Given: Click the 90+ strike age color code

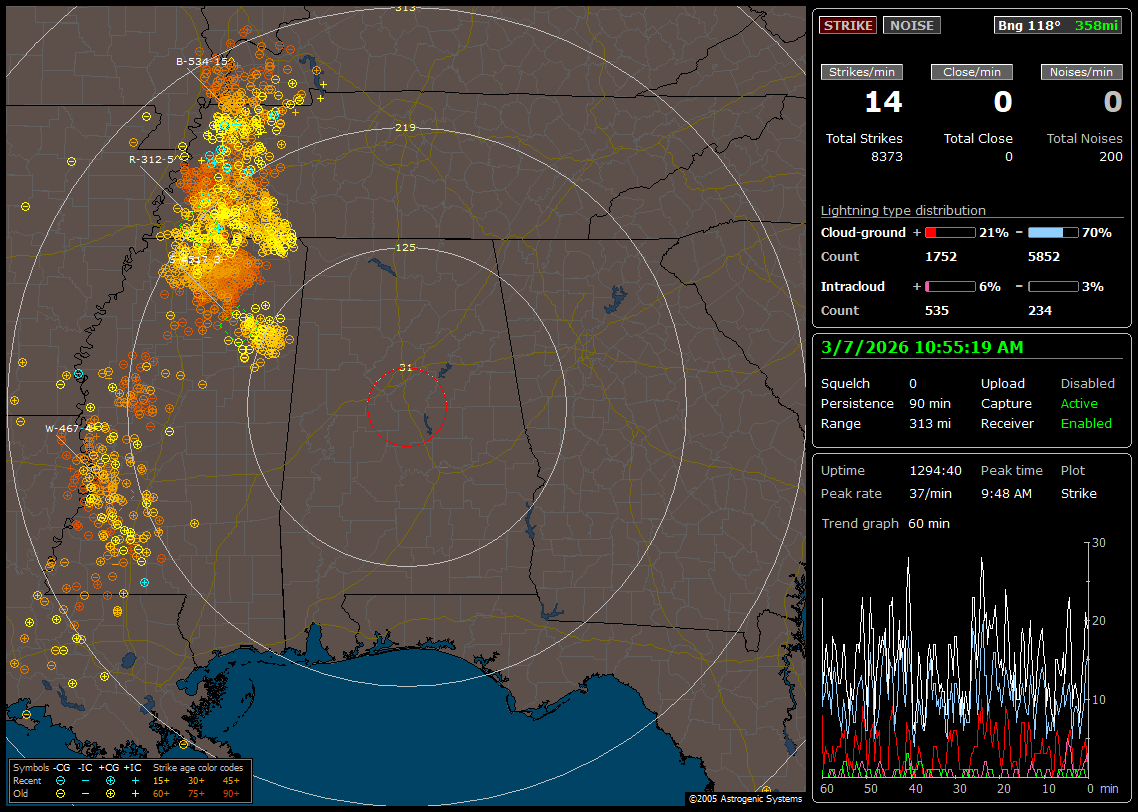Looking at the screenshot, I should tap(231, 793).
